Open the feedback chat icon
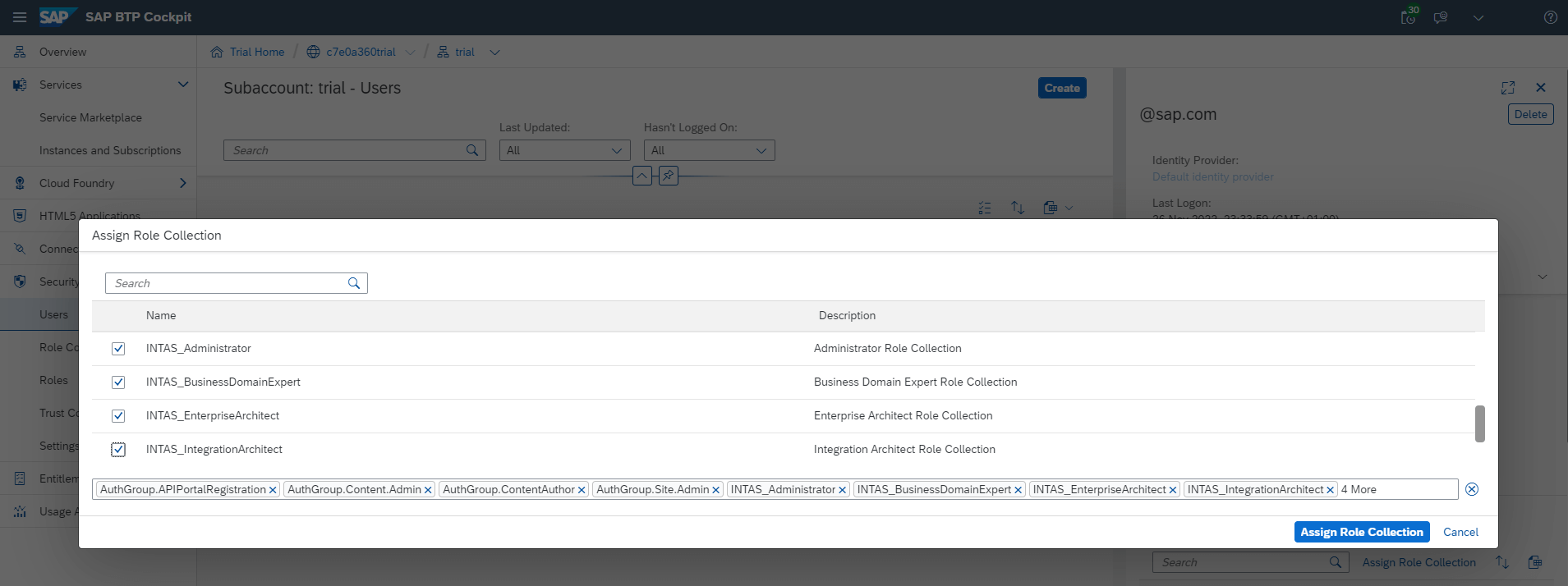 coord(1441,17)
